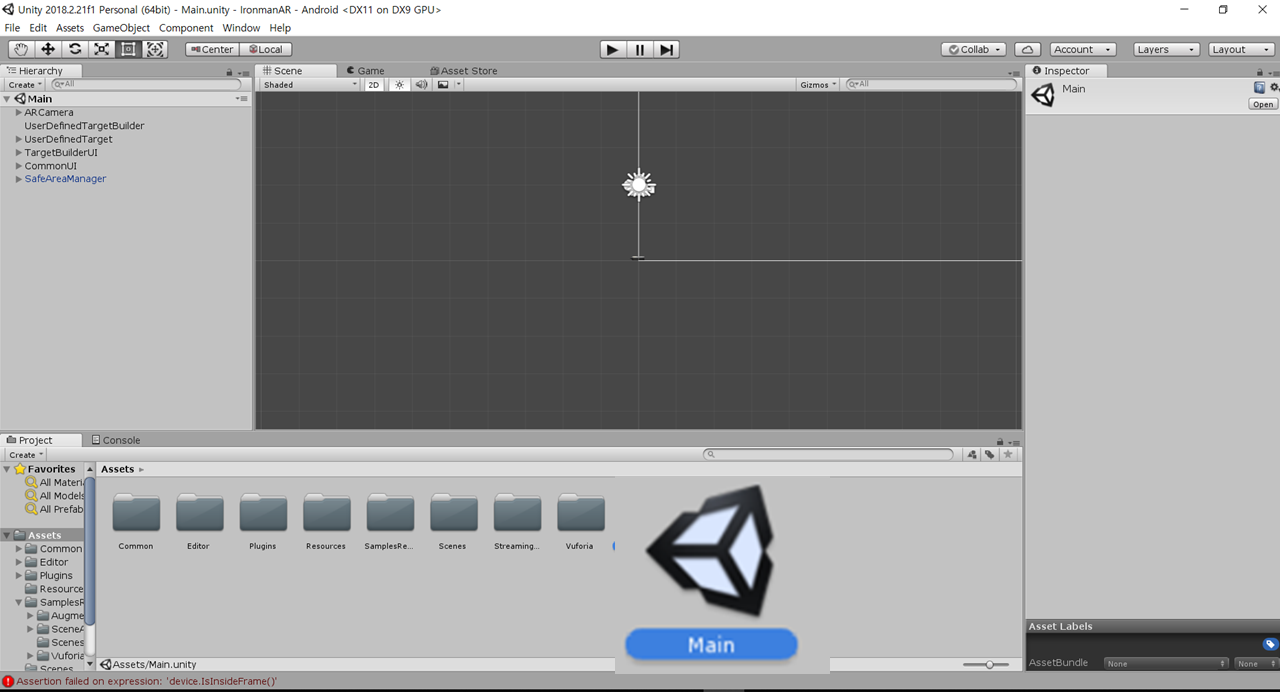Image resolution: width=1280 pixels, height=692 pixels.
Task: Open the Assets menu
Action: pyautogui.click(x=70, y=28)
